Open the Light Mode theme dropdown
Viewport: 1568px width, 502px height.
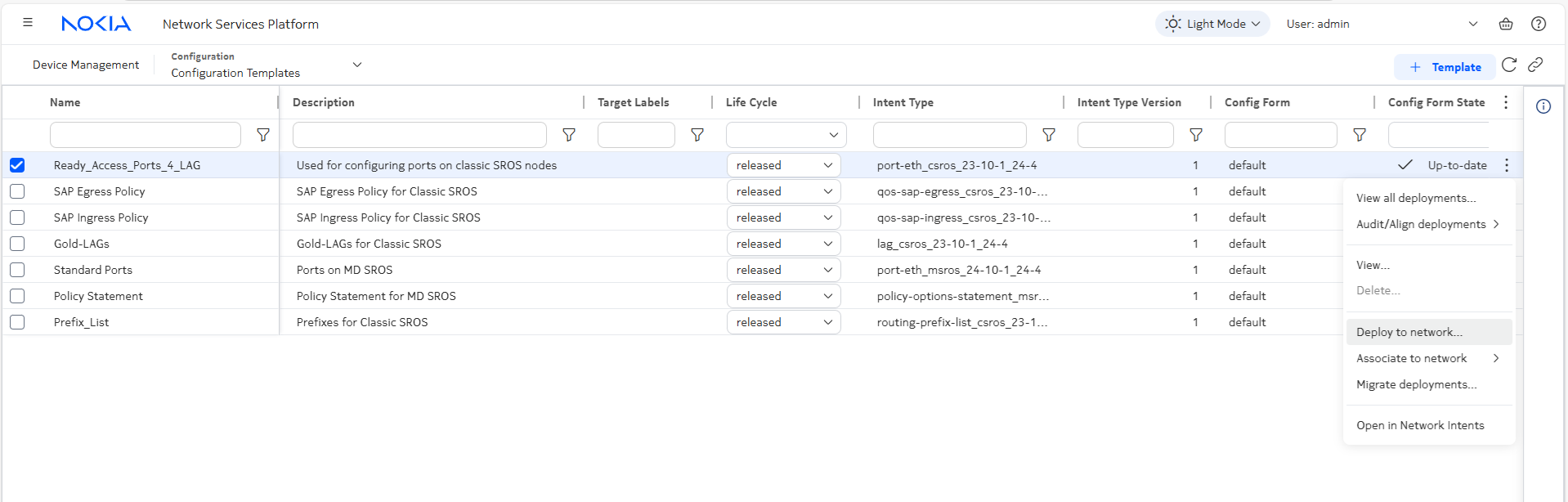(x=1212, y=24)
